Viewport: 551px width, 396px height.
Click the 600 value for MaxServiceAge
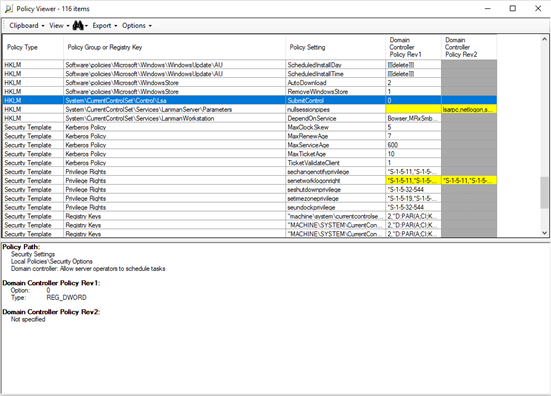[414, 145]
